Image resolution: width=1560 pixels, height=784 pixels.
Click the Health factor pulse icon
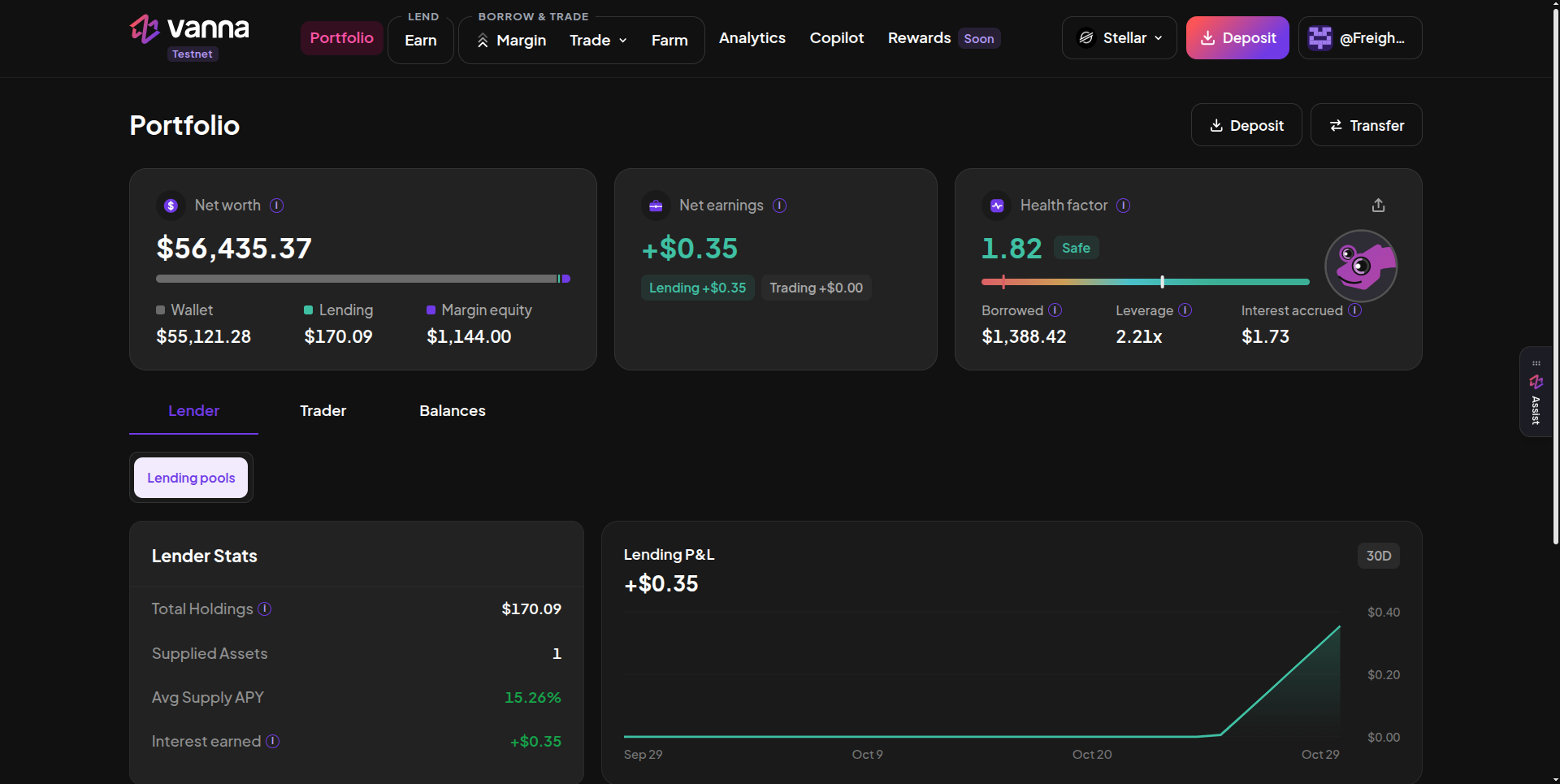tap(997, 206)
